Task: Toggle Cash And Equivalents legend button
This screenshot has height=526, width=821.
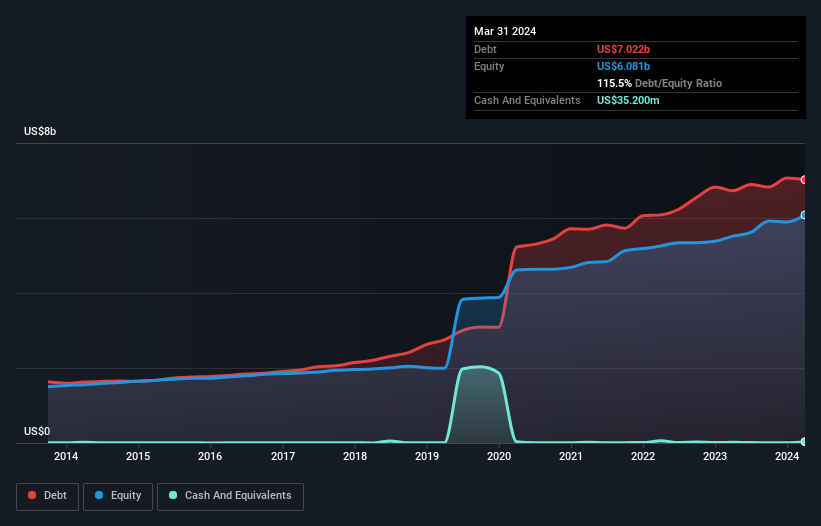Action: click(x=230, y=496)
